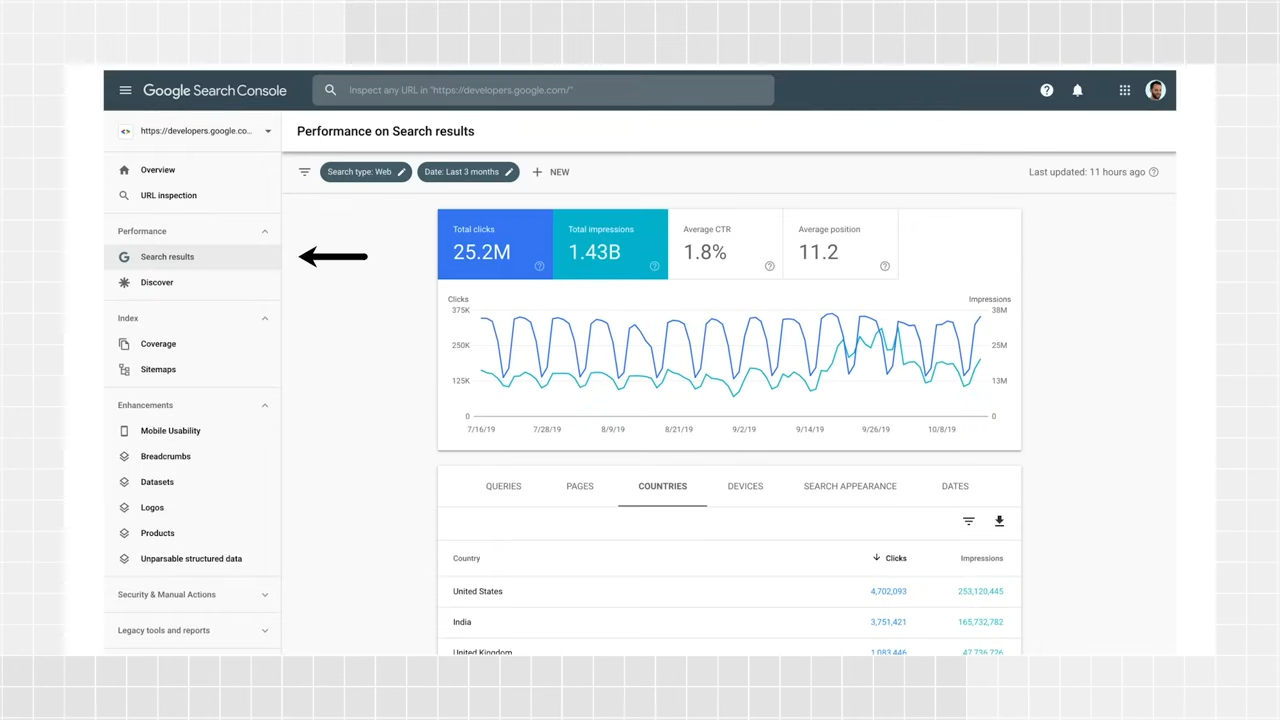Open the hamburger main menu
The image size is (1280, 720).
pos(125,90)
